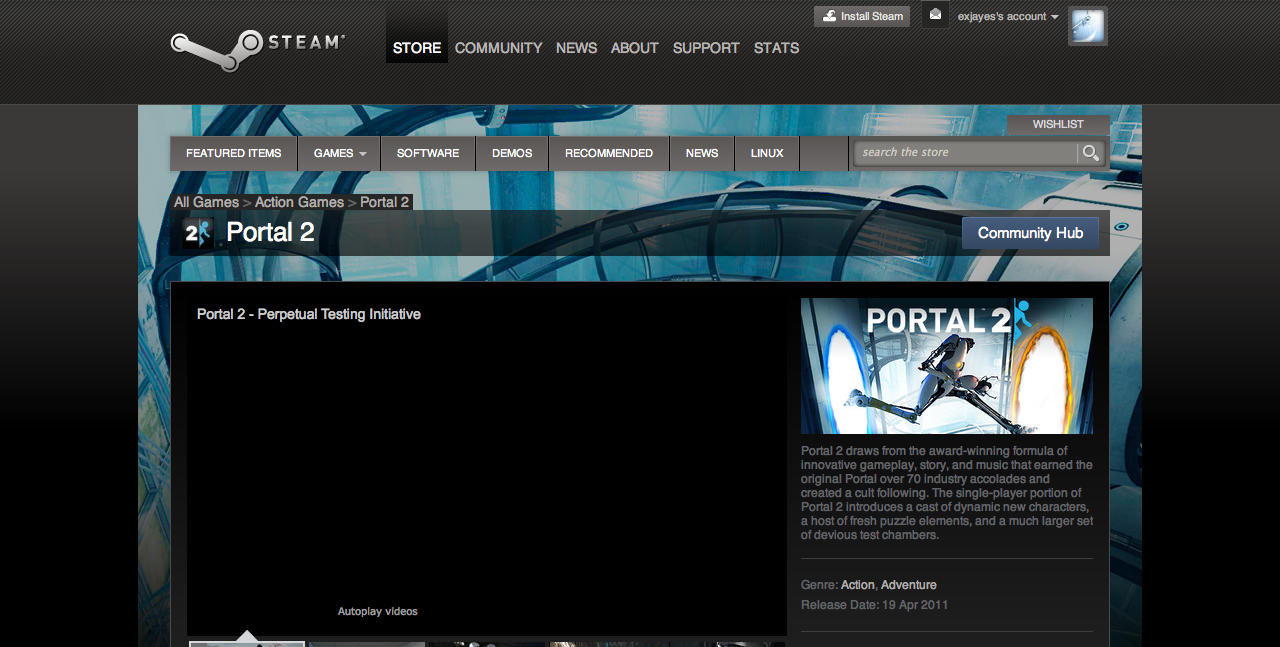This screenshot has height=647, width=1280.
Task: Expand the Games dropdown menu
Action: pos(339,153)
